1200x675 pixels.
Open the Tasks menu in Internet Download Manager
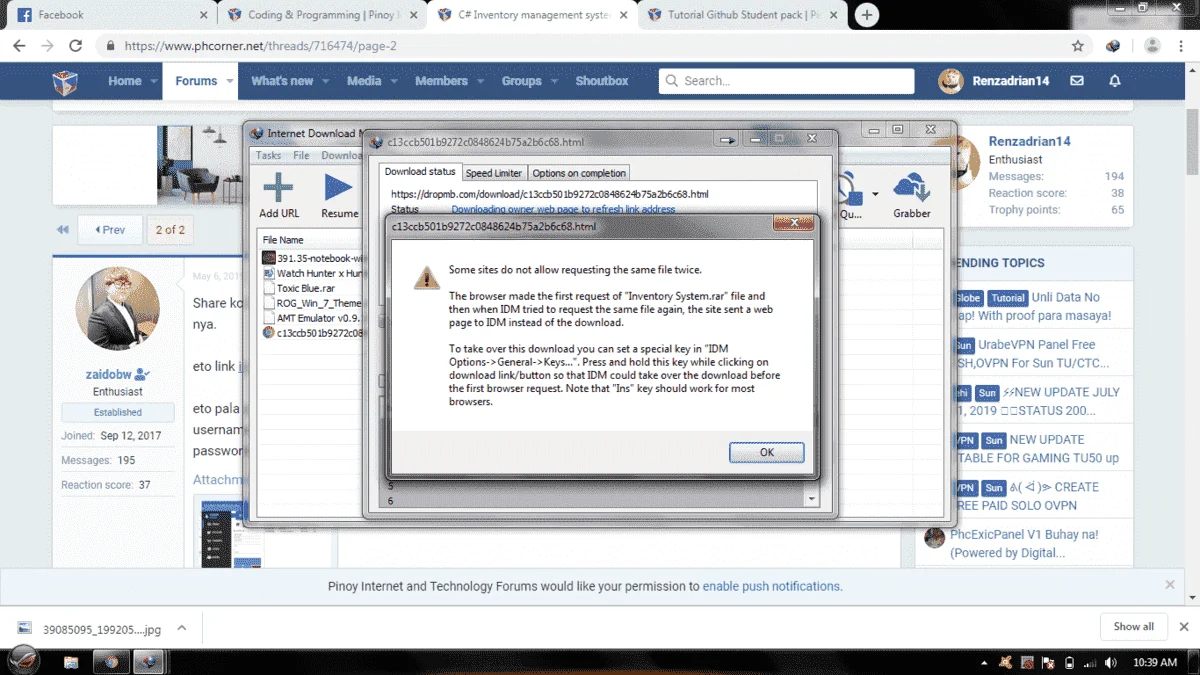coord(268,155)
